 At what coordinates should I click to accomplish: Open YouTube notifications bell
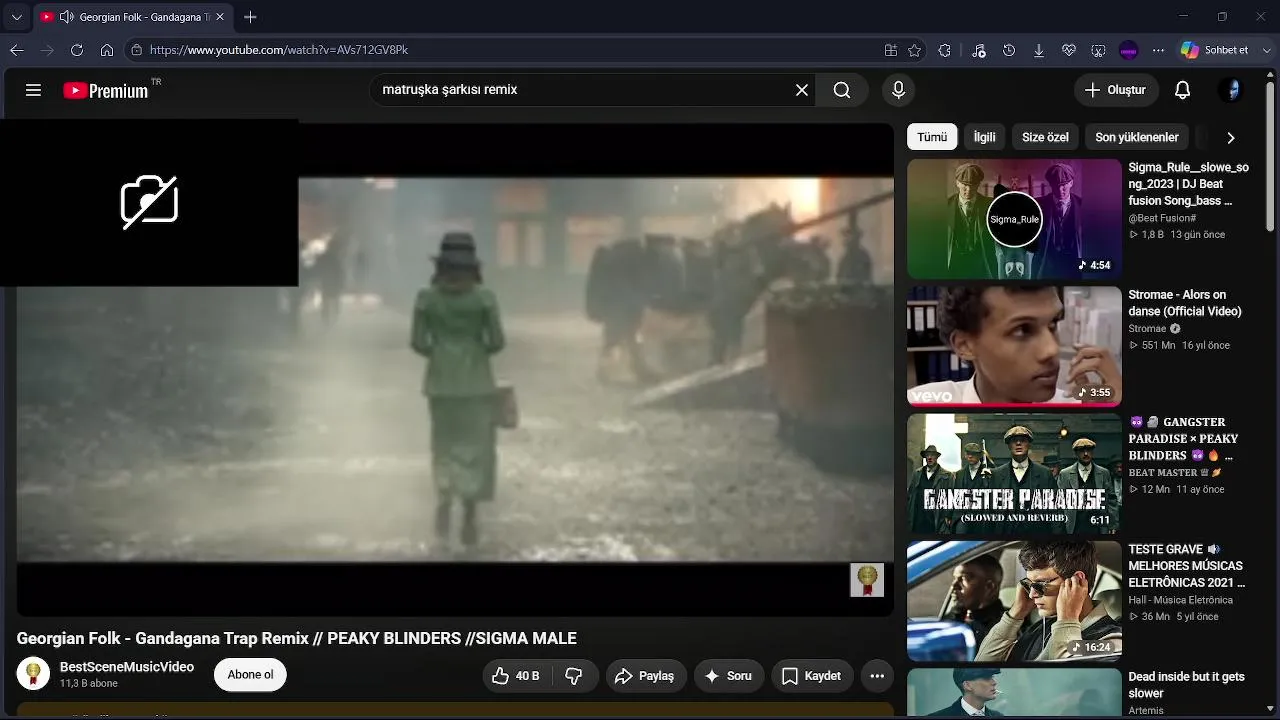coord(1182,90)
